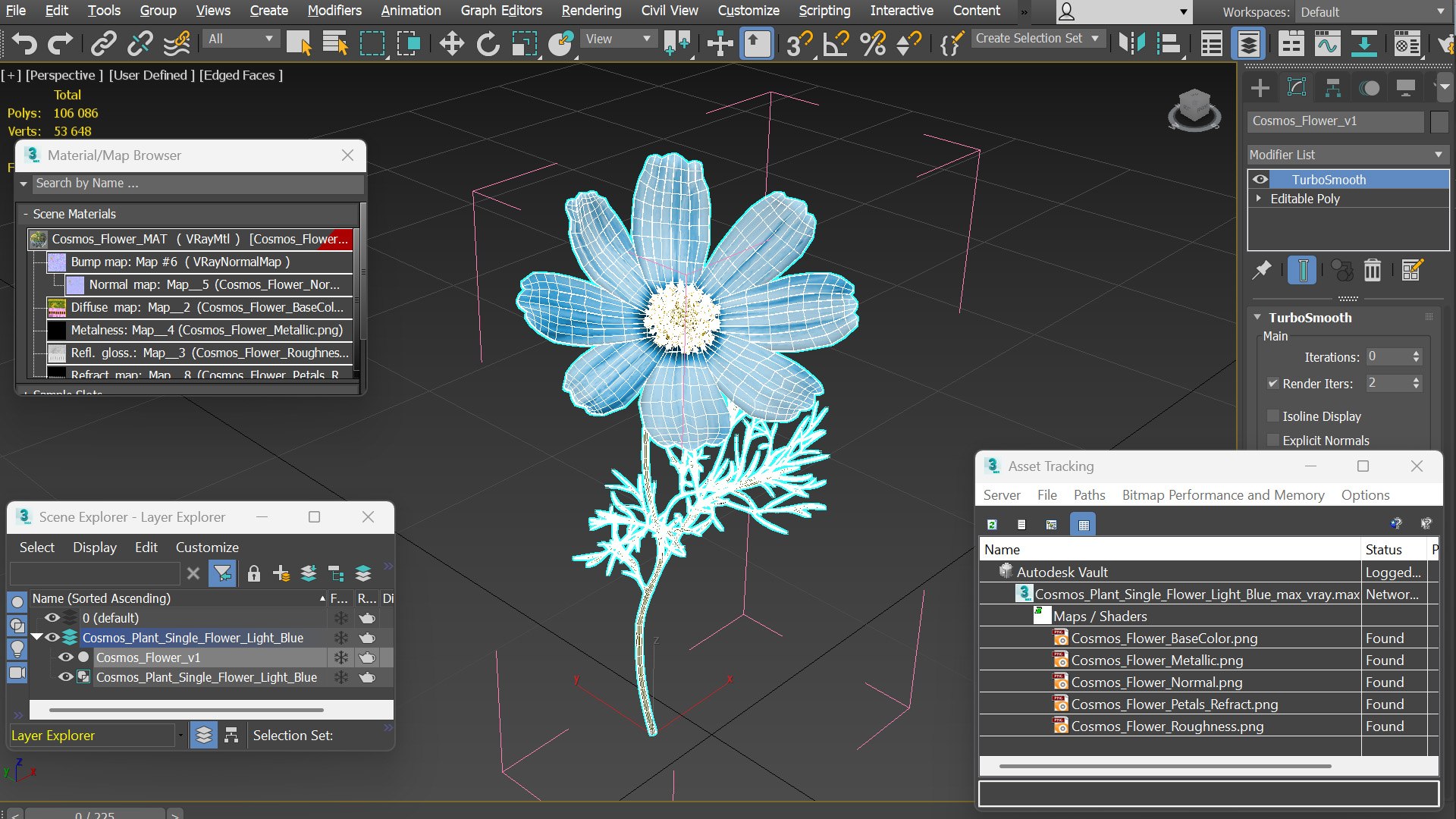The image size is (1456, 819).
Task: Open Bitmap Performance and Memory menu
Action: coord(1222,495)
